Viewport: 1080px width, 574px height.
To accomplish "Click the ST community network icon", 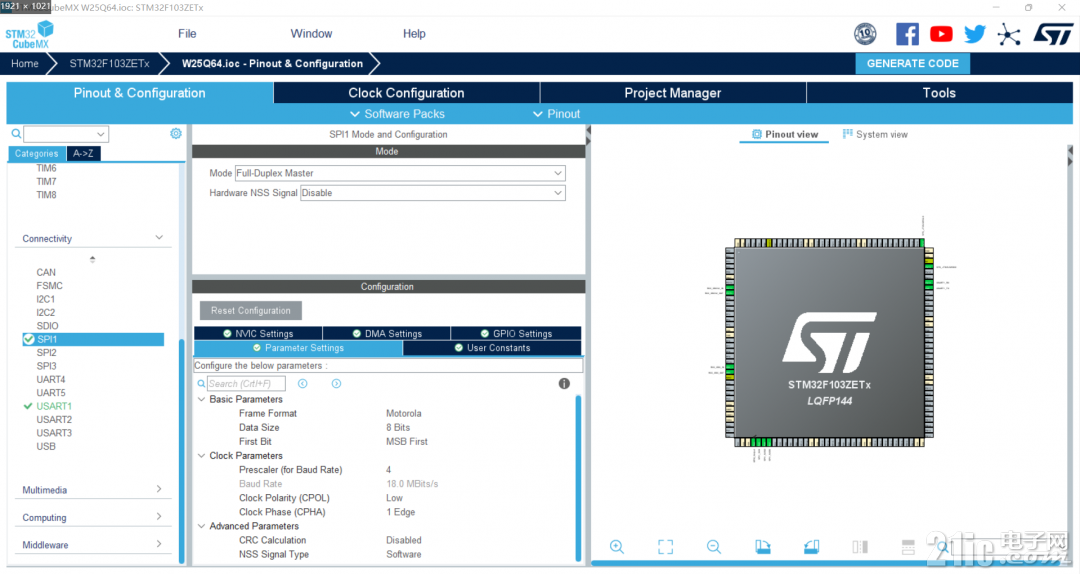I will click(1009, 34).
